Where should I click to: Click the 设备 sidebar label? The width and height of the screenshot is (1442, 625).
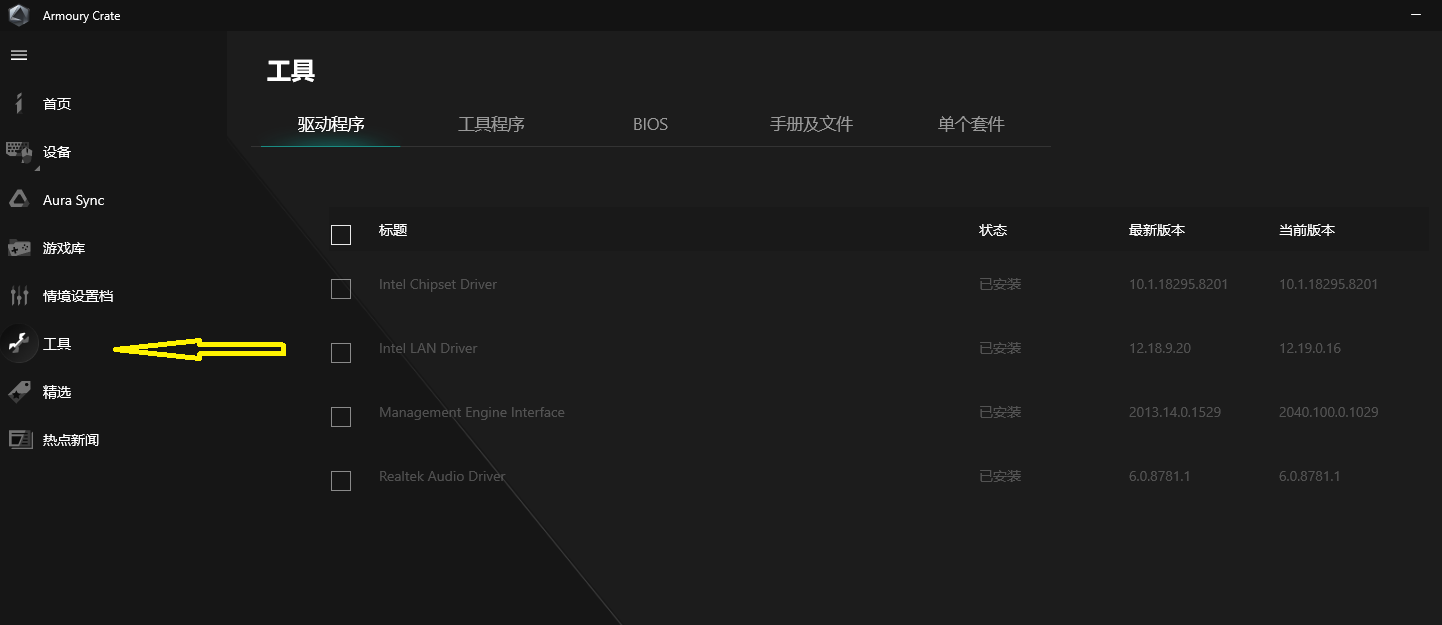pyautogui.click(x=57, y=152)
